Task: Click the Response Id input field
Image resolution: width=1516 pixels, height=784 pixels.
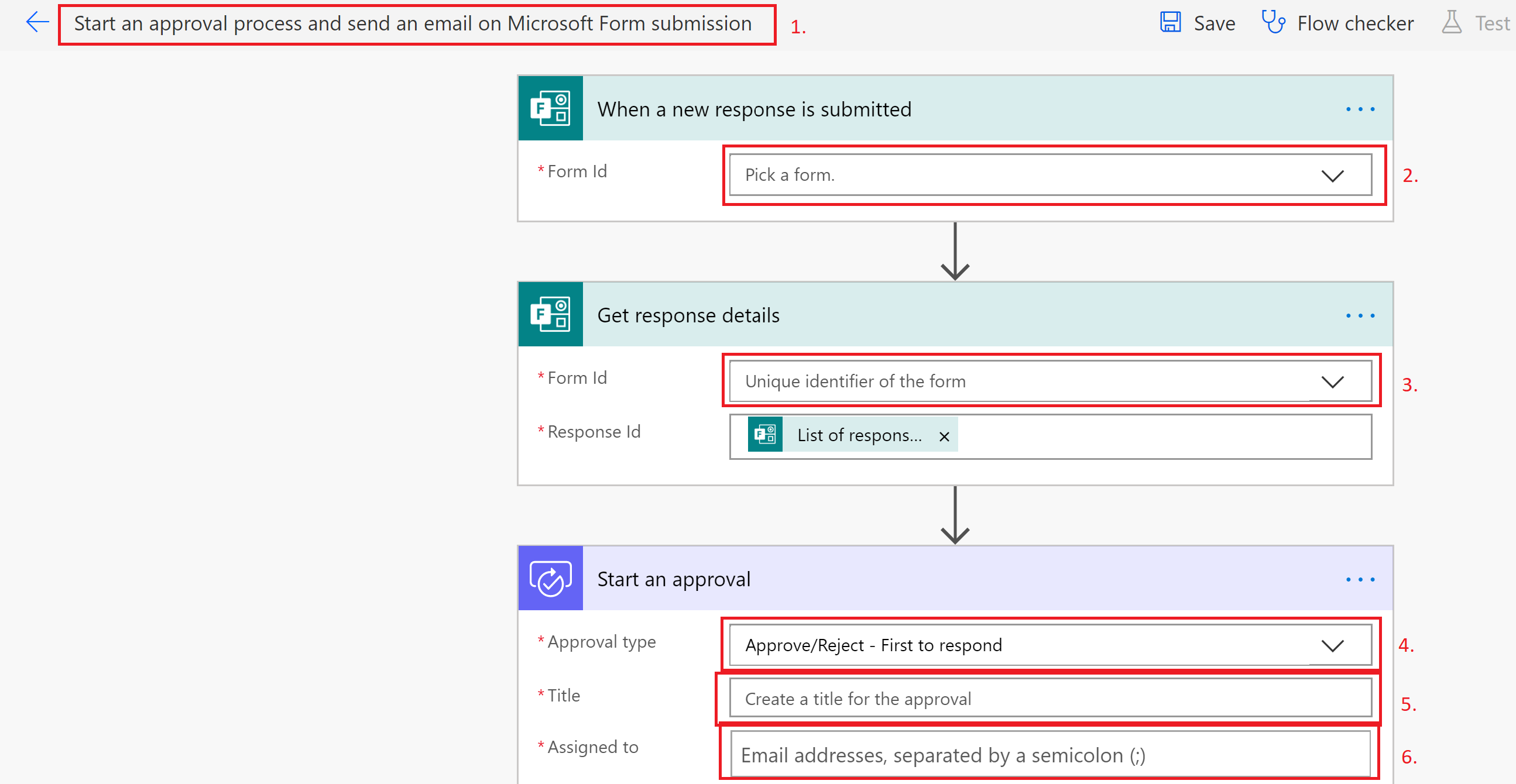Action: point(1050,436)
